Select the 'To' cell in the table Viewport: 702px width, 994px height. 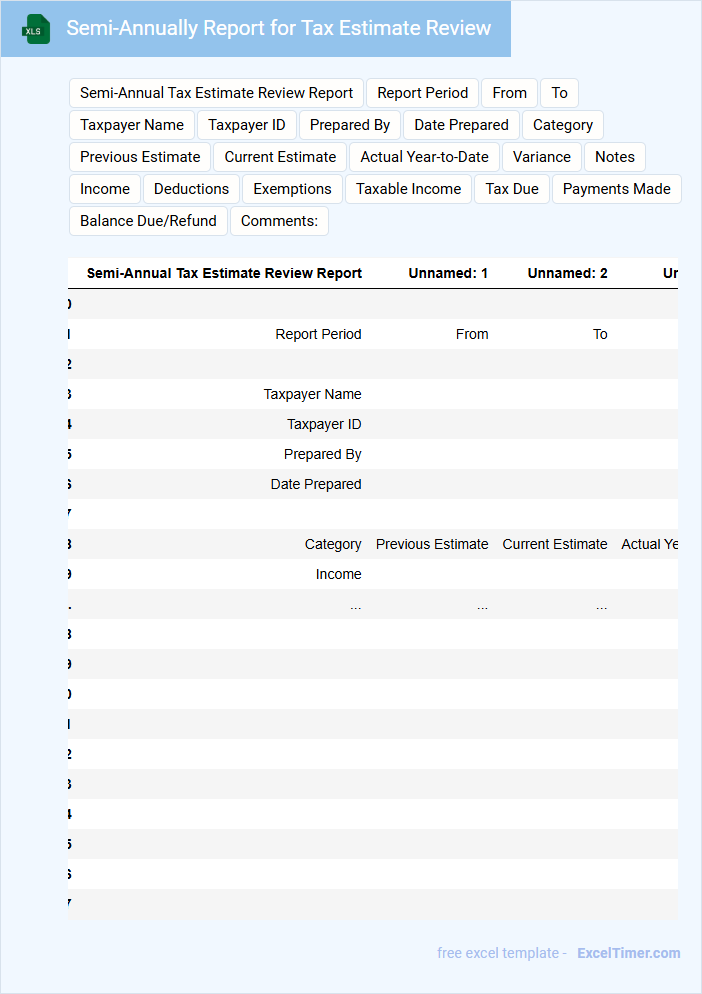(600, 334)
